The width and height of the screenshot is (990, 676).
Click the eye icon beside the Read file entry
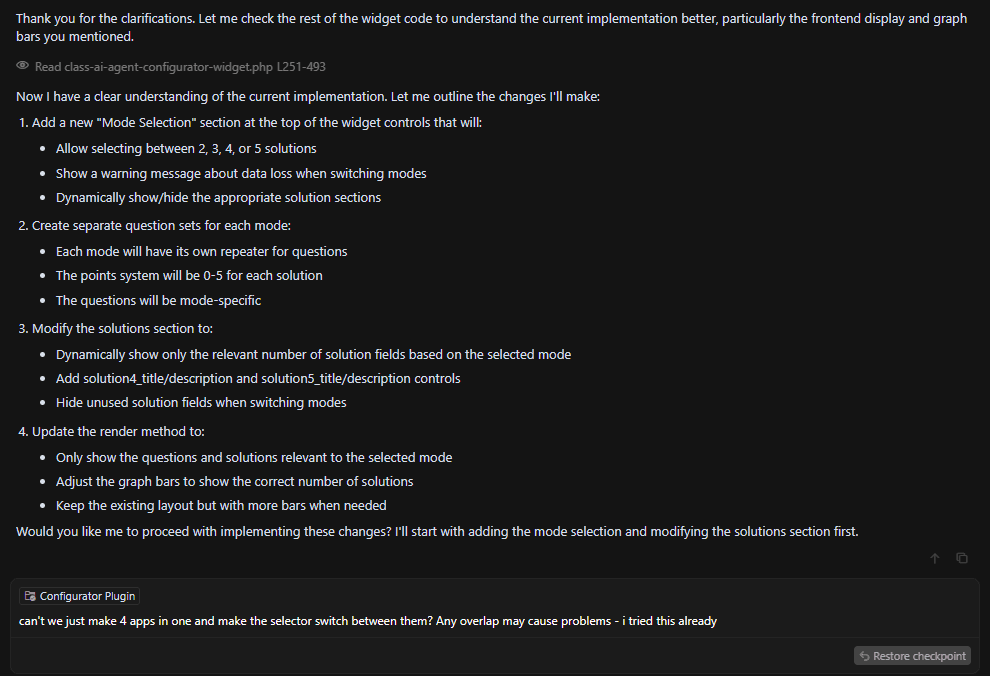(x=23, y=66)
